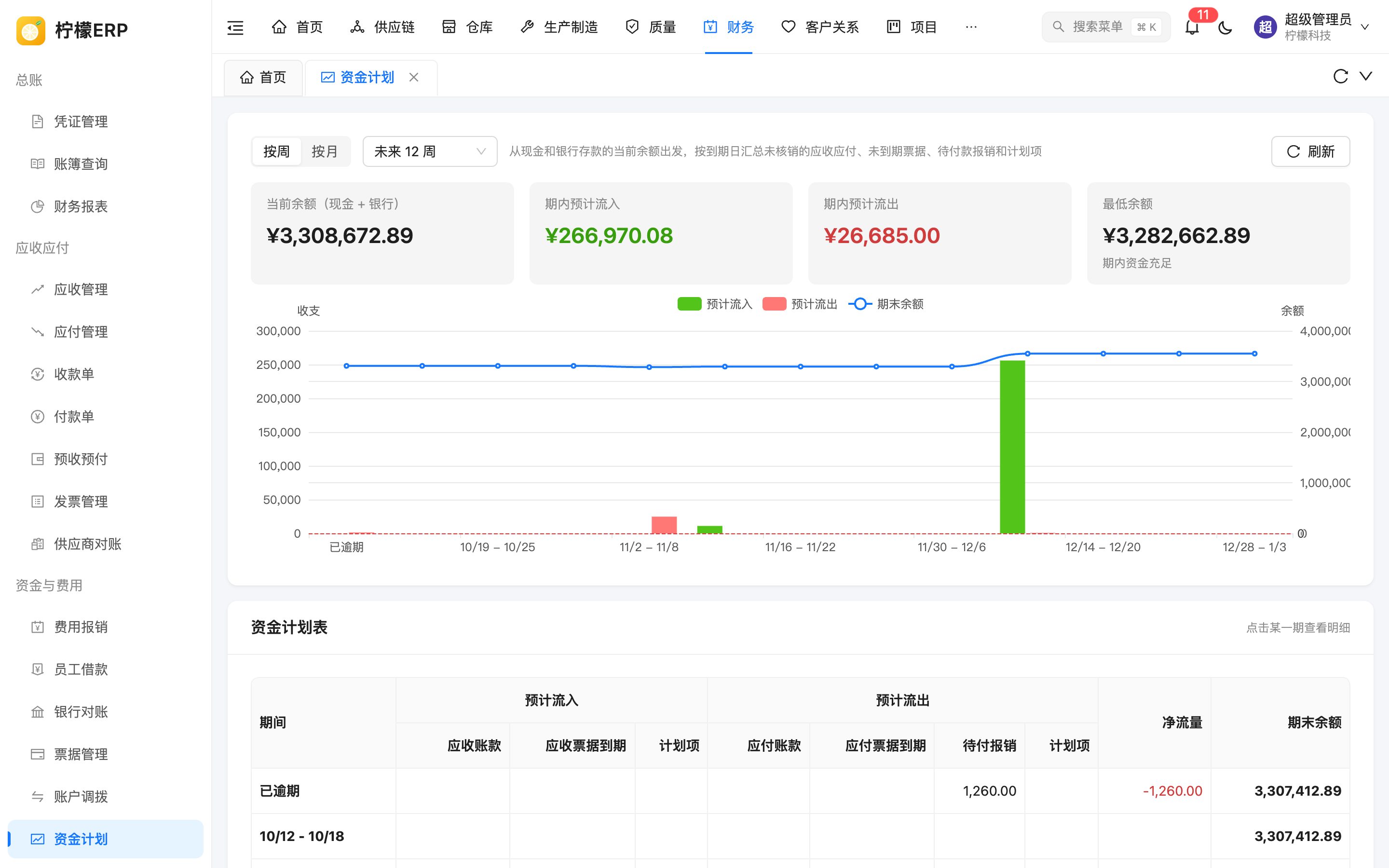Screen dimensions: 1389x868
Task: Select the 10/12 - 10/18 period row
Action: coord(800,837)
